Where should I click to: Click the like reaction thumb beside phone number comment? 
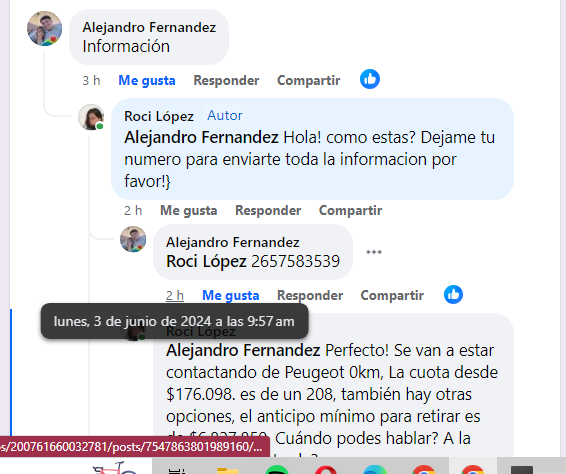point(453,294)
